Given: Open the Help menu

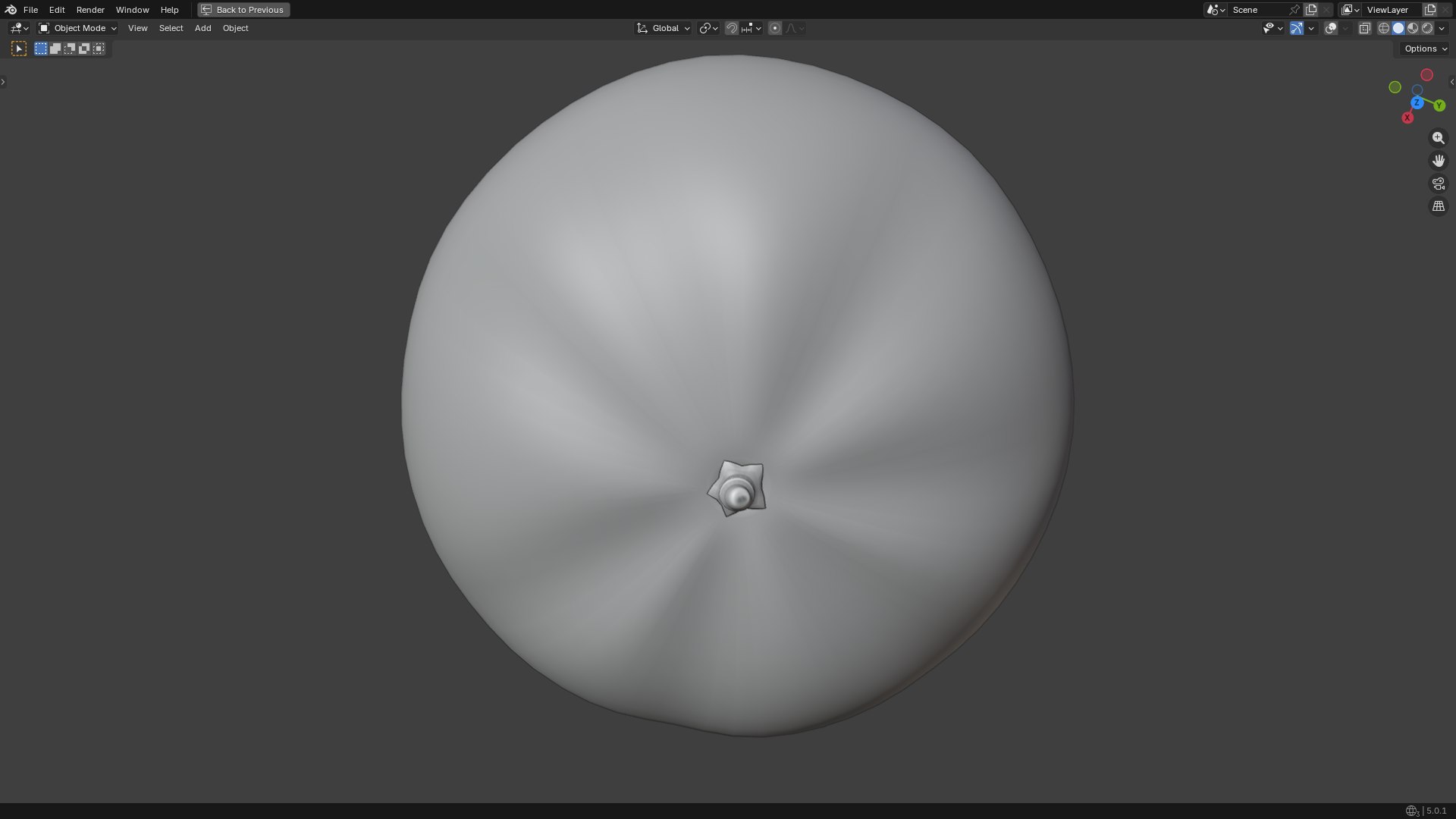Looking at the screenshot, I should [x=169, y=10].
